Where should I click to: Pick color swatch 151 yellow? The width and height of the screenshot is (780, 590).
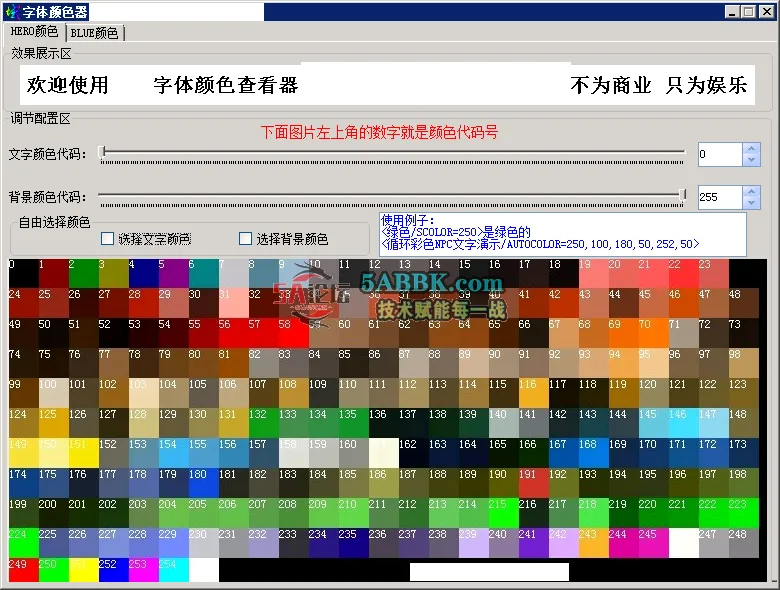[84, 453]
